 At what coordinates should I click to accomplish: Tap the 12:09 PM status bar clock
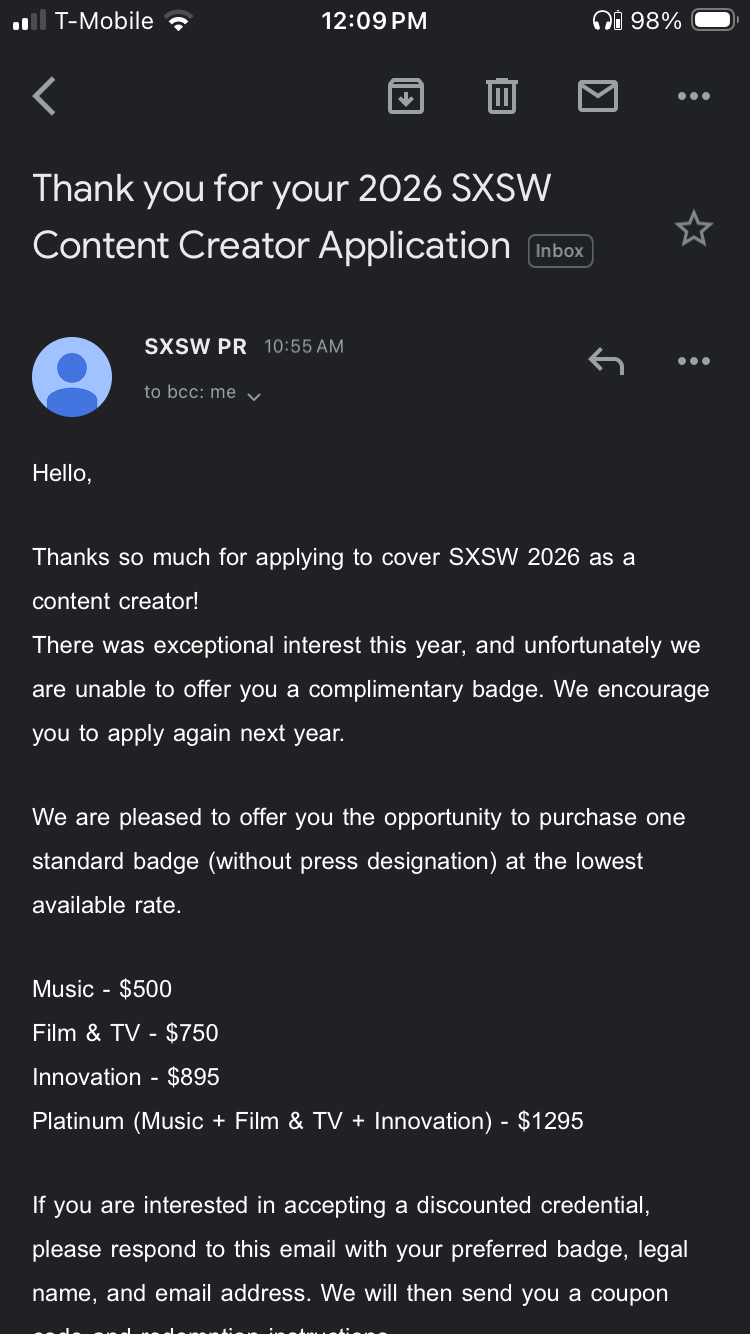(x=374, y=21)
